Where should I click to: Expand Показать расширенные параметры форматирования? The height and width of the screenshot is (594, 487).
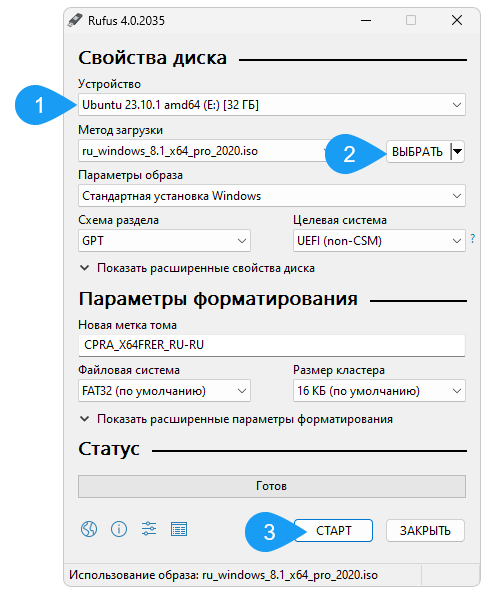coord(237,419)
